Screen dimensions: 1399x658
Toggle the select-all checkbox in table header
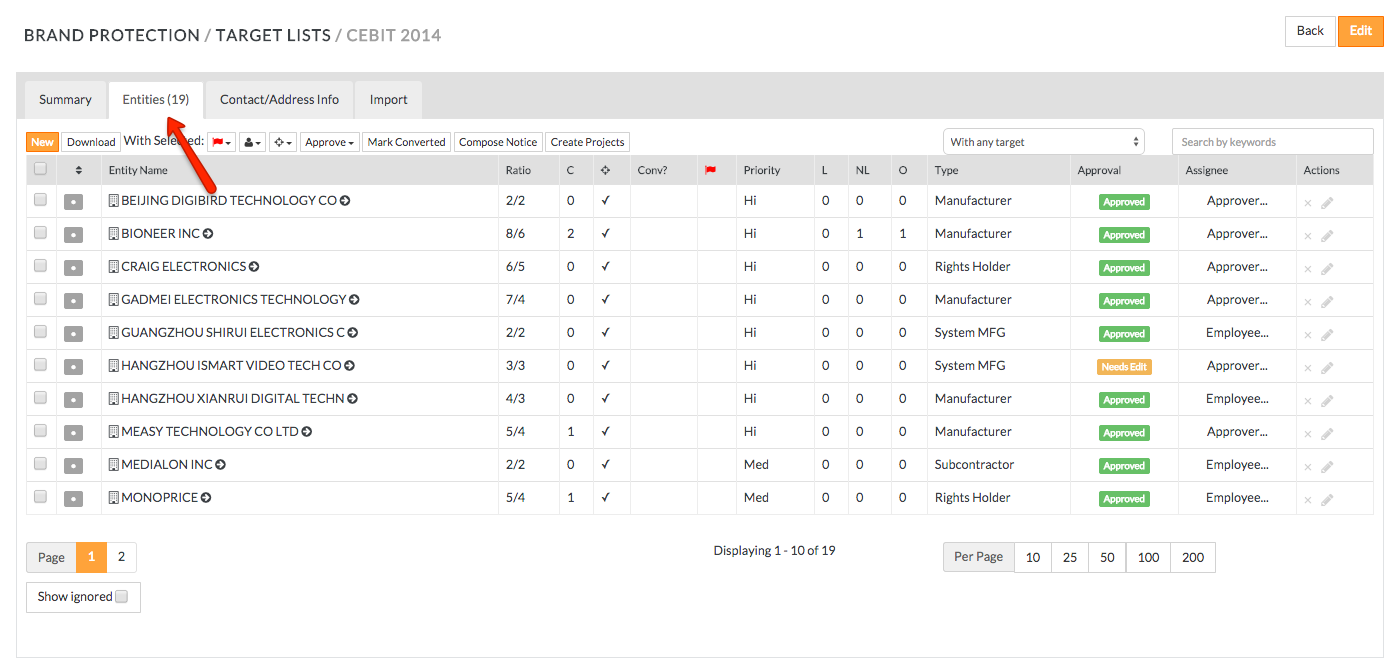(40, 169)
